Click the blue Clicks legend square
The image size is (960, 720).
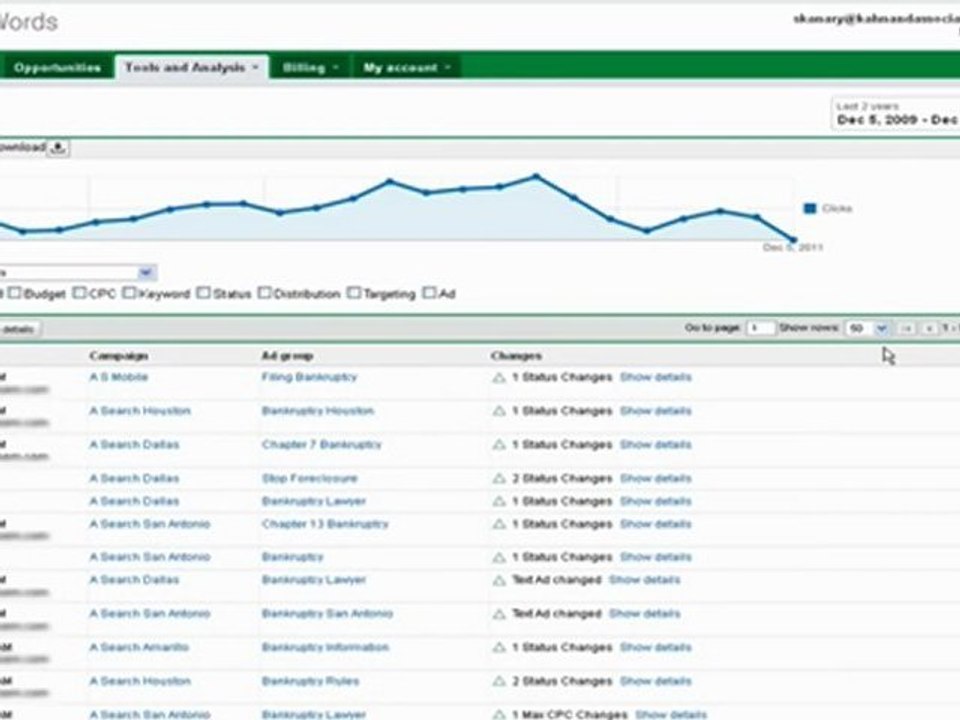809,209
